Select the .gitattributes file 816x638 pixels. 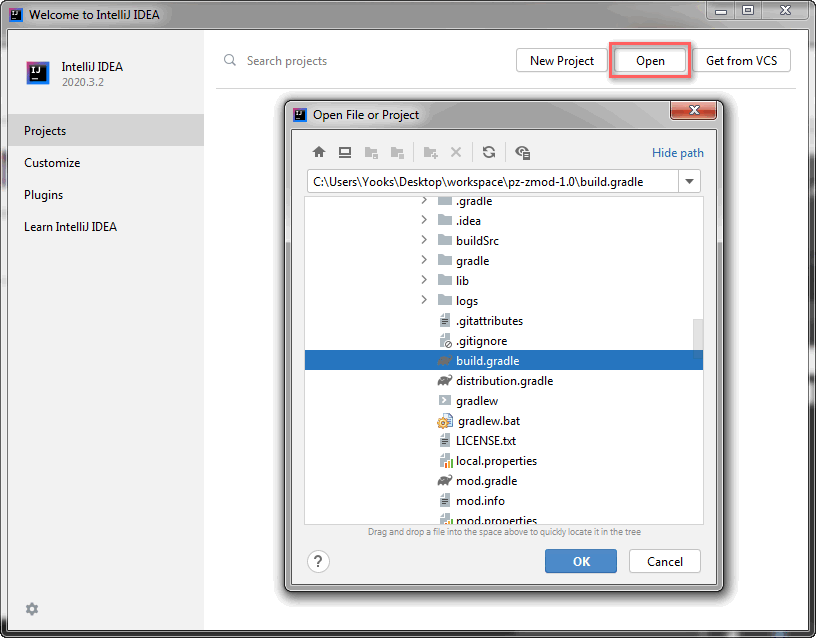504,320
